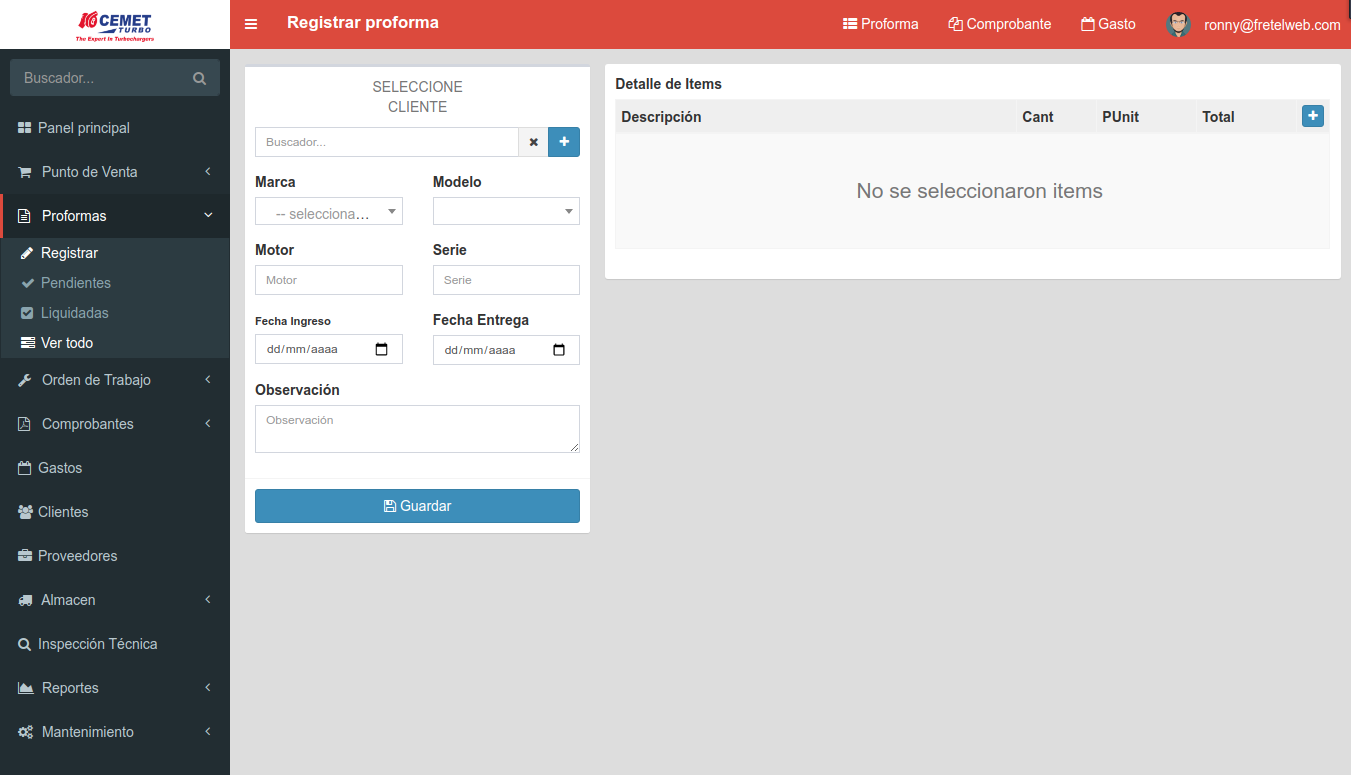Screen dimensions: 1351x775
Task: Click the Motor input field
Action: 328,280
